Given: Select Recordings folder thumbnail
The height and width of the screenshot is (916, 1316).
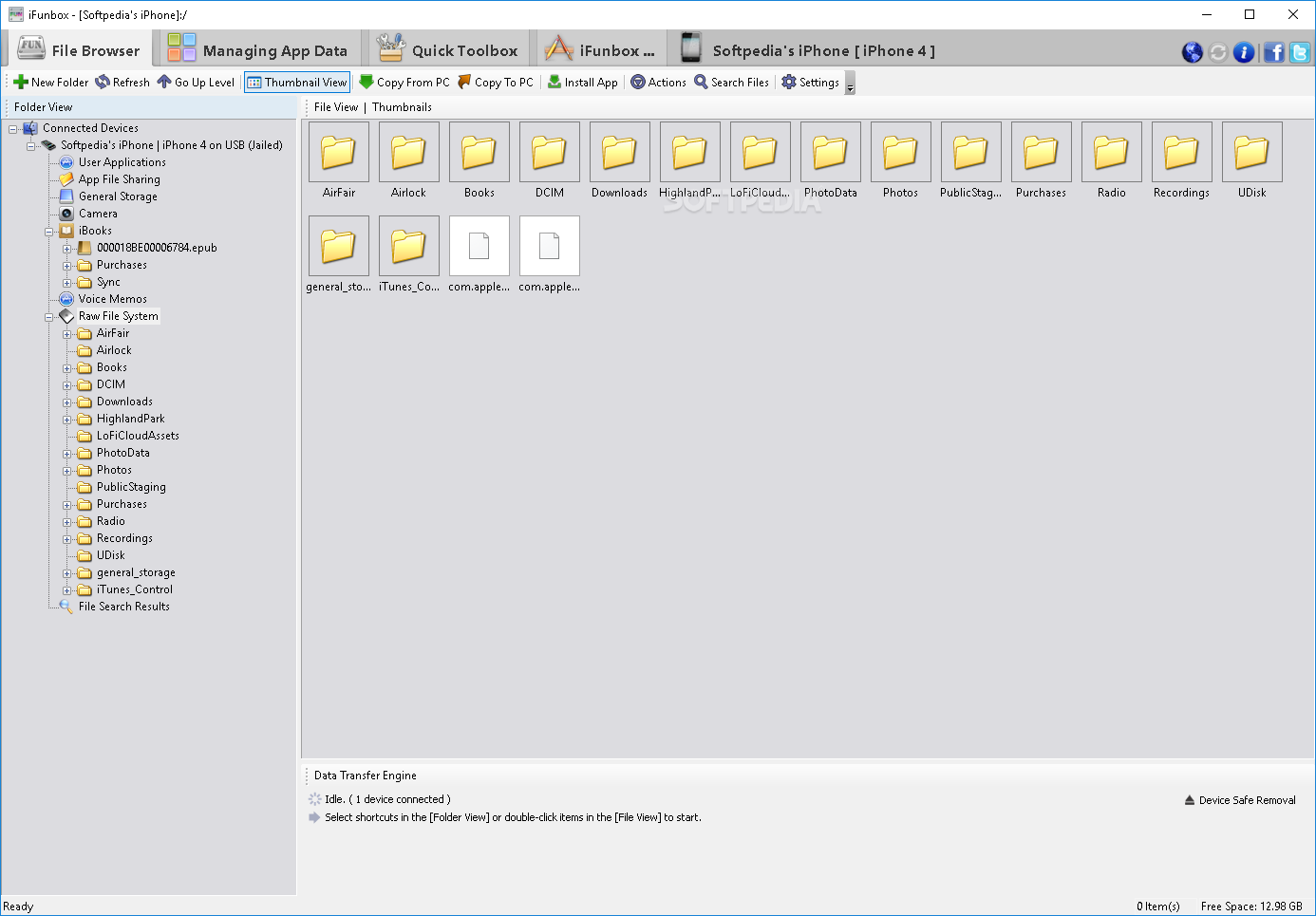Looking at the screenshot, I should point(1182,152).
